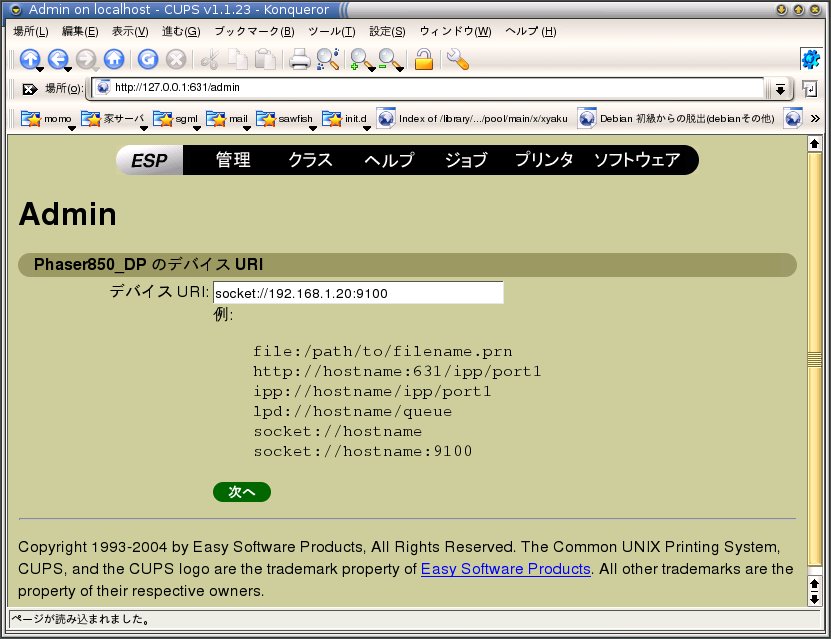Open the 設定(S) menu
The height and width of the screenshot is (639, 831).
coord(387,31)
